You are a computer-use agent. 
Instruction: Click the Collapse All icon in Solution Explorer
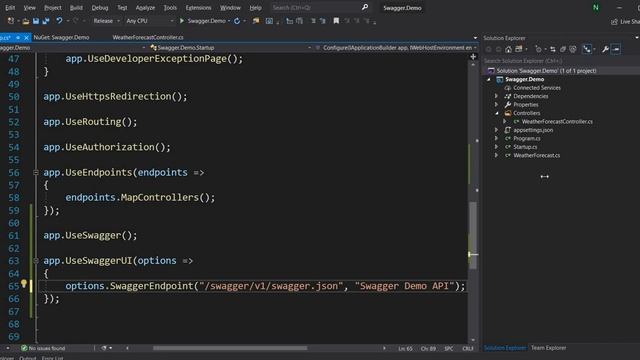(563, 49)
